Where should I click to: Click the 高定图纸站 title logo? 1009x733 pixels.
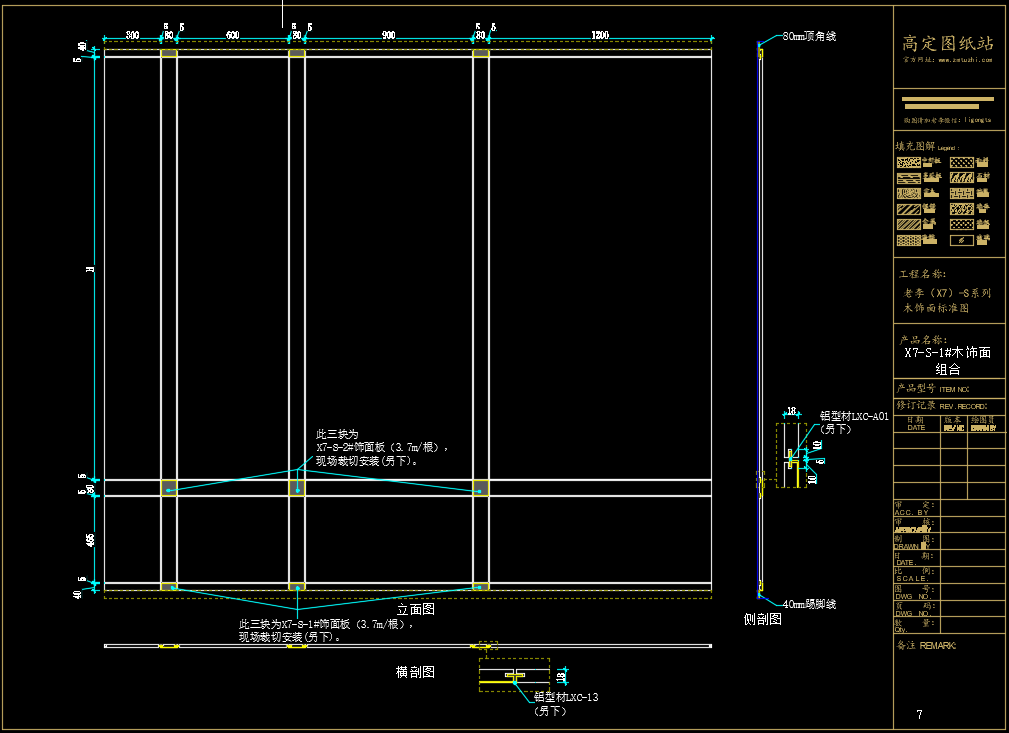[x=948, y=43]
